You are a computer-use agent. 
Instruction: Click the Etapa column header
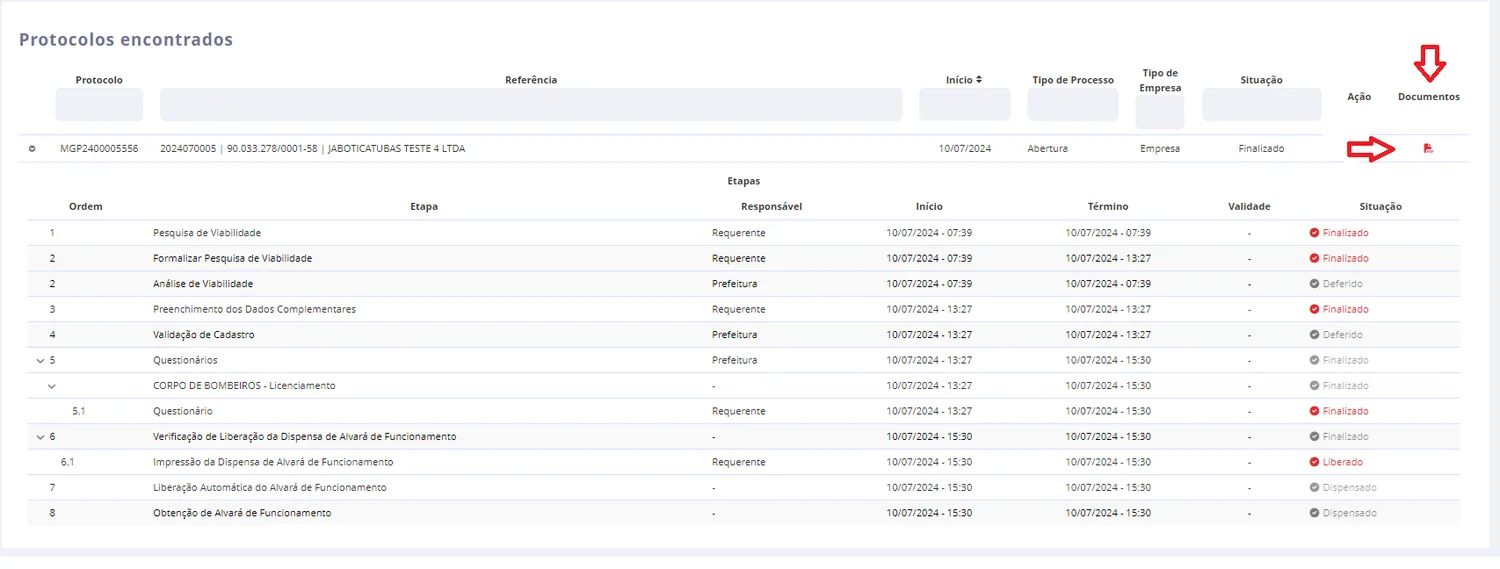pos(424,207)
